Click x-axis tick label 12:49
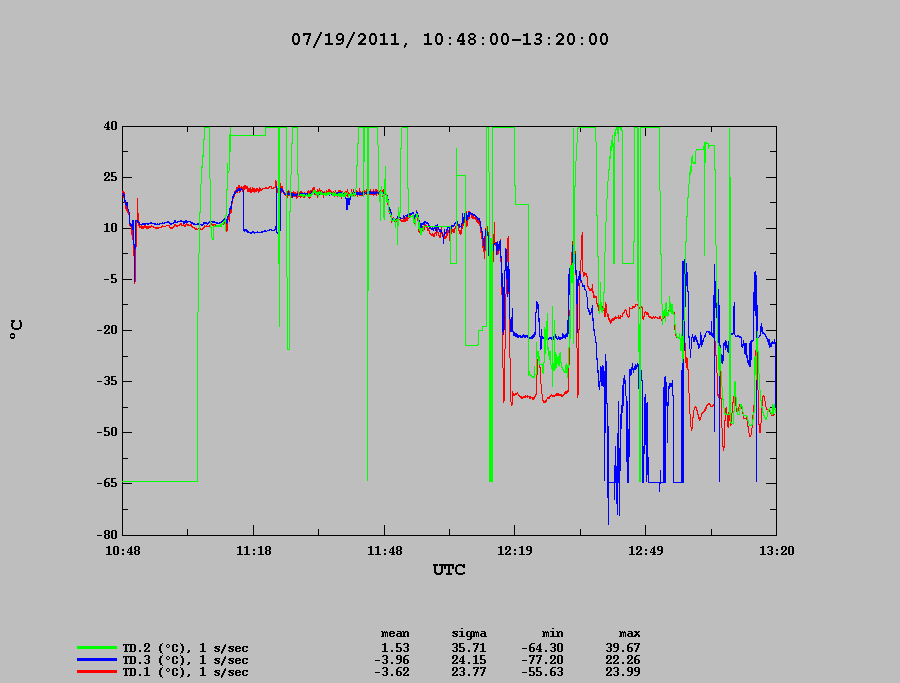The width and height of the screenshot is (900, 683). point(646,551)
